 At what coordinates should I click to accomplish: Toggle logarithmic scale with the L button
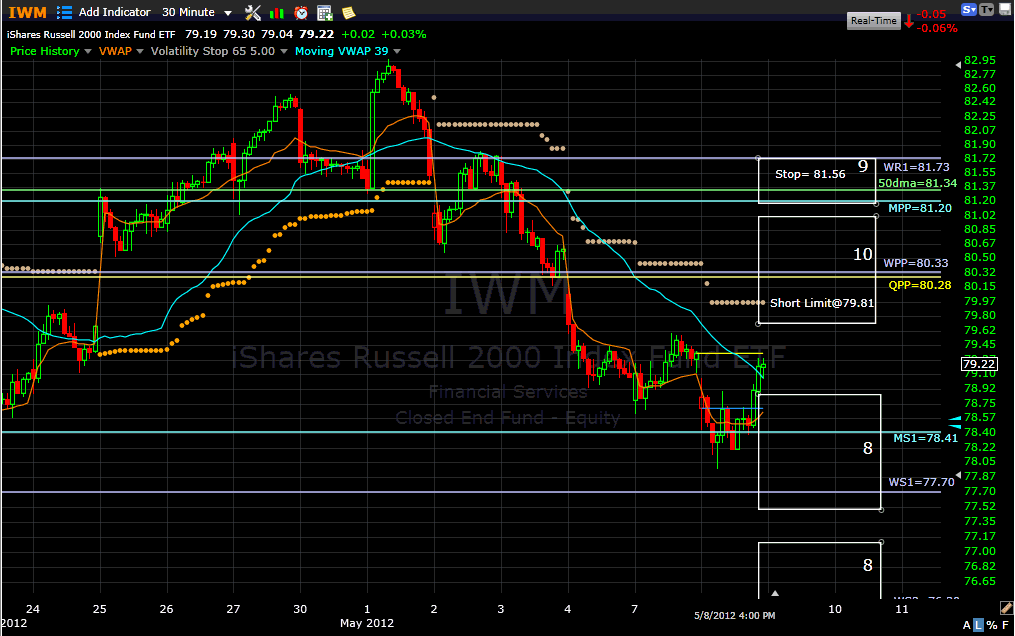click(x=978, y=625)
